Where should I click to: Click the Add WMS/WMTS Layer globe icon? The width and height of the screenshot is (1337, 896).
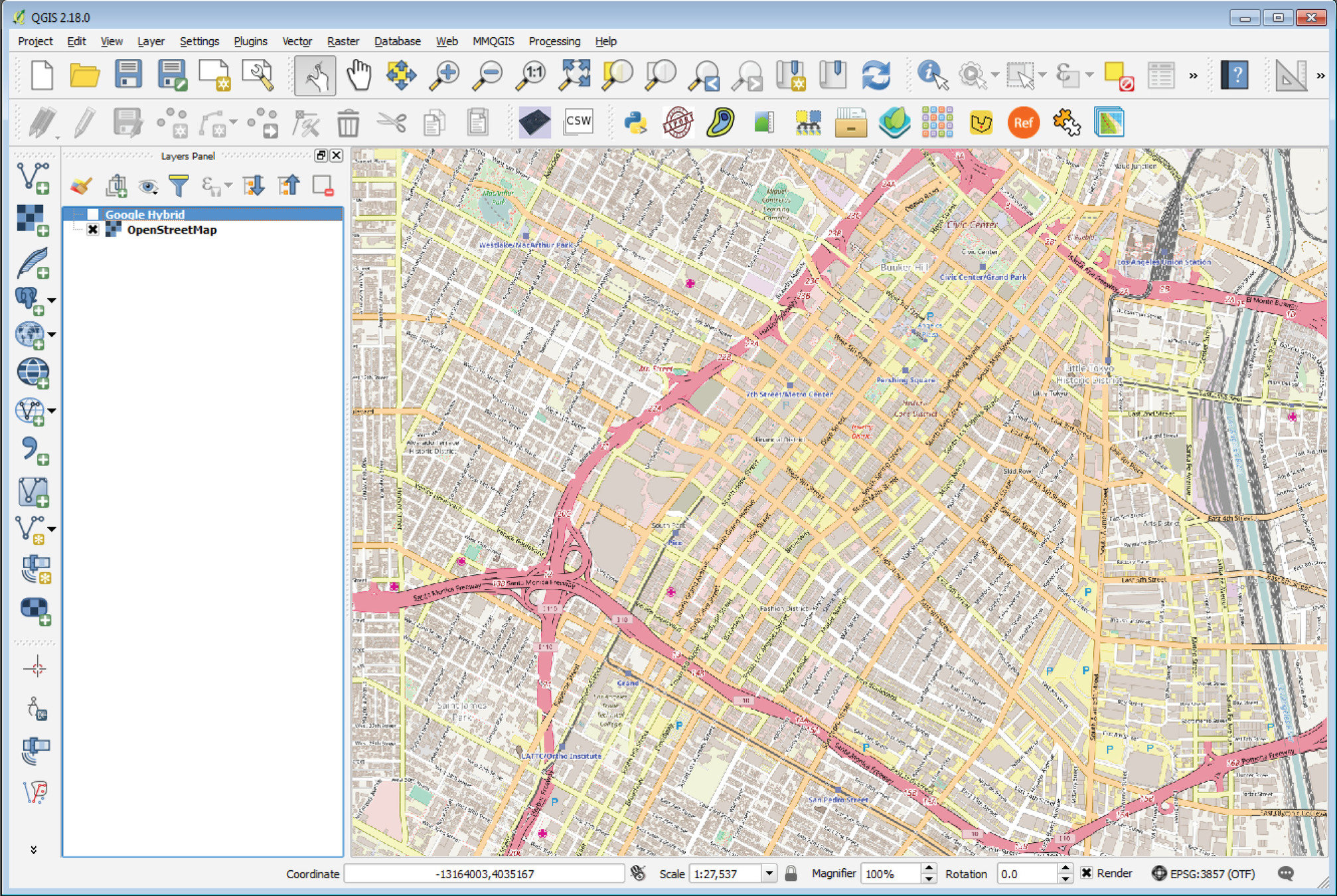click(33, 373)
